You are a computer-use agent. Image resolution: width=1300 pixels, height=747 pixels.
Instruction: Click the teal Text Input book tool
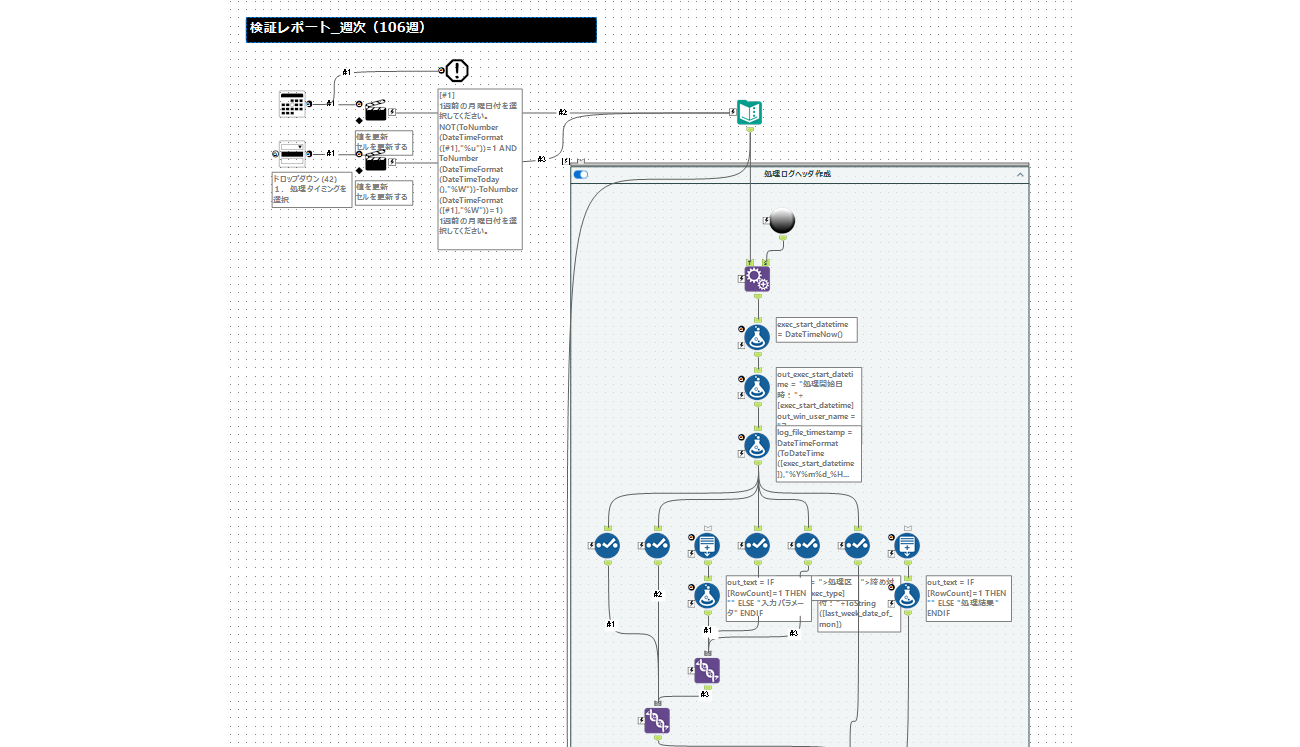tap(749, 113)
